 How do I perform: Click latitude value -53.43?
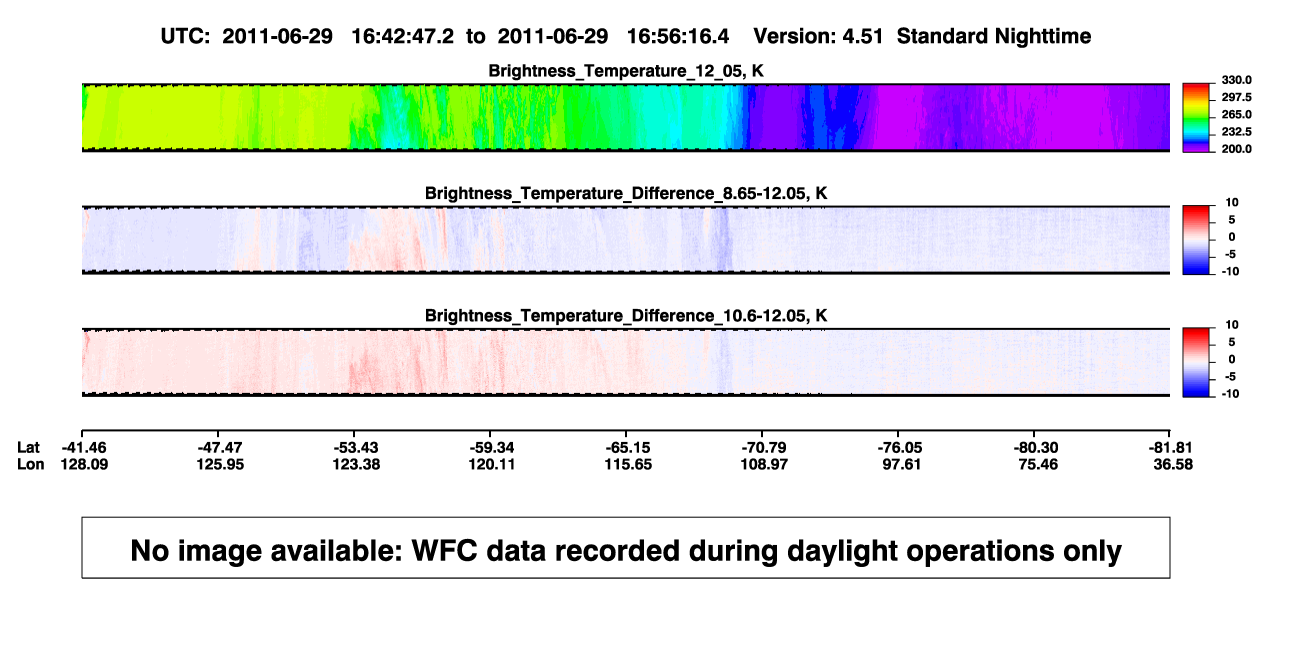point(354,447)
